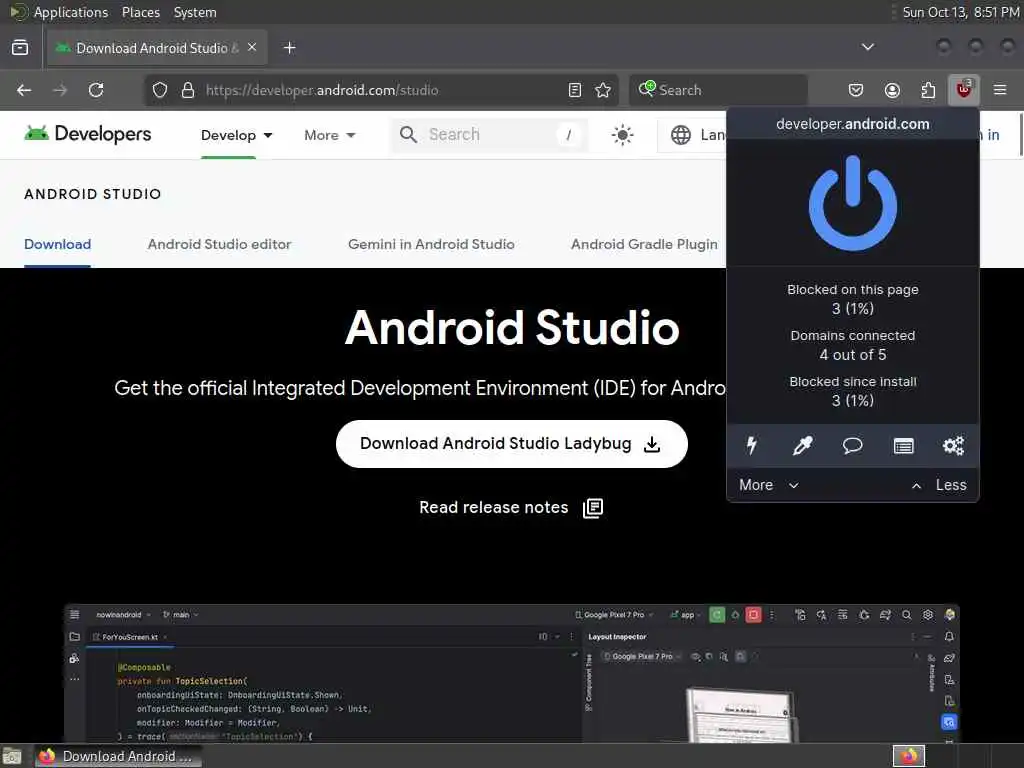This screenshot has width=1024, height=768.
Task: Switch to Android Gradle Plugin tab
Action: [x=644, y=244]
